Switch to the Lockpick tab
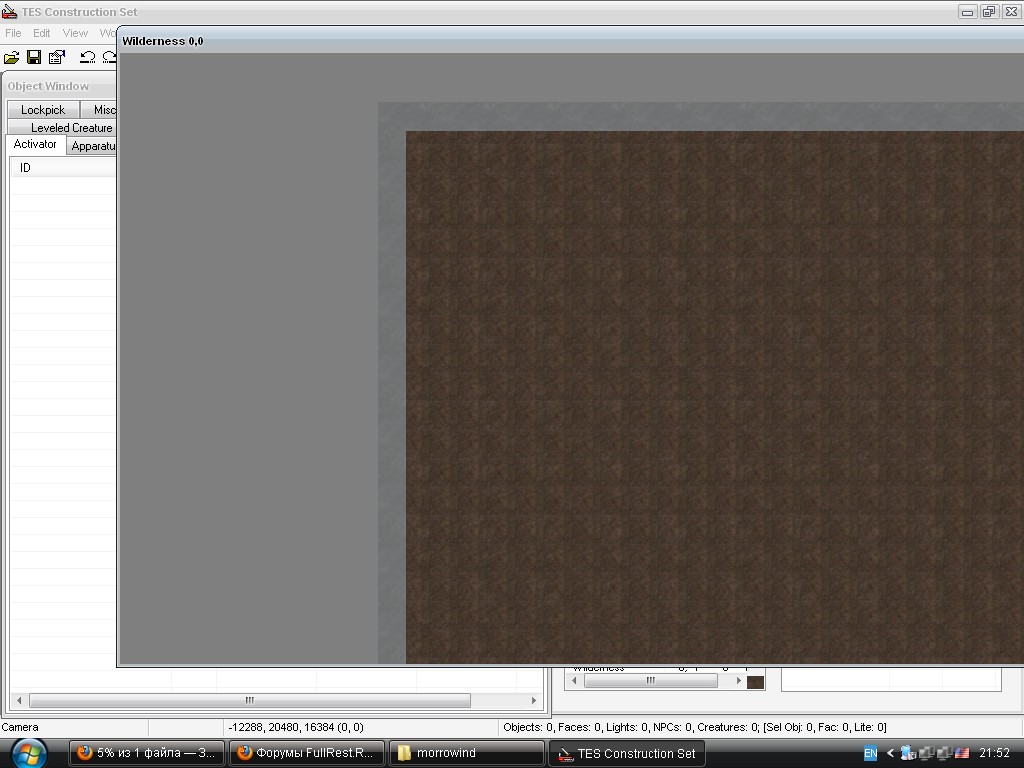The width and height of the screenshot is (1024, 768). [x=43, y=110]
